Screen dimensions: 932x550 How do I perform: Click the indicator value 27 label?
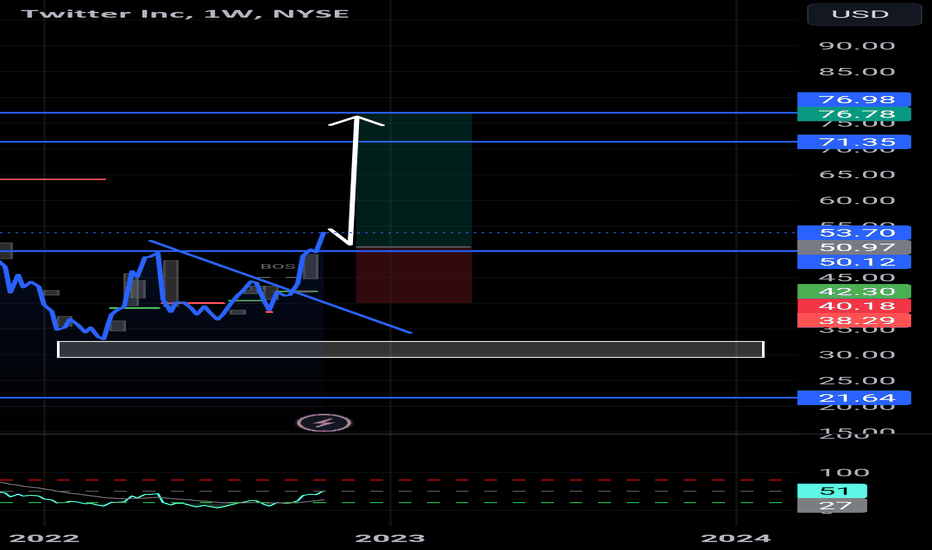tap(832, 506)
